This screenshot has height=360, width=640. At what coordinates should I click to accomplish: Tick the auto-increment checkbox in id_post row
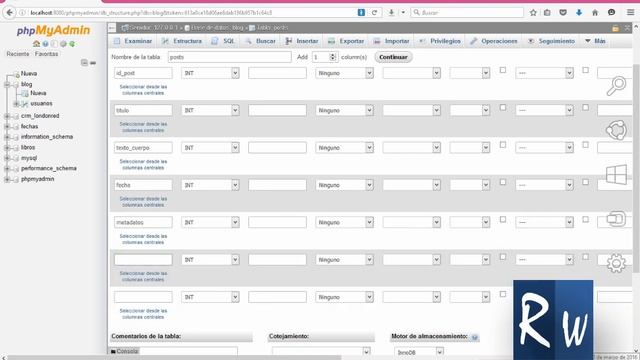585,70
